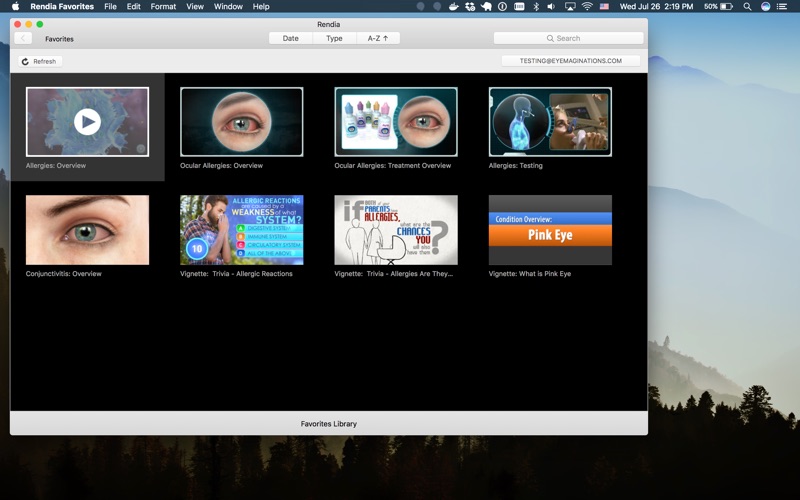Screen dimensions: 800x500
Task: Sort favorites by Type
Action: [334, 38]
